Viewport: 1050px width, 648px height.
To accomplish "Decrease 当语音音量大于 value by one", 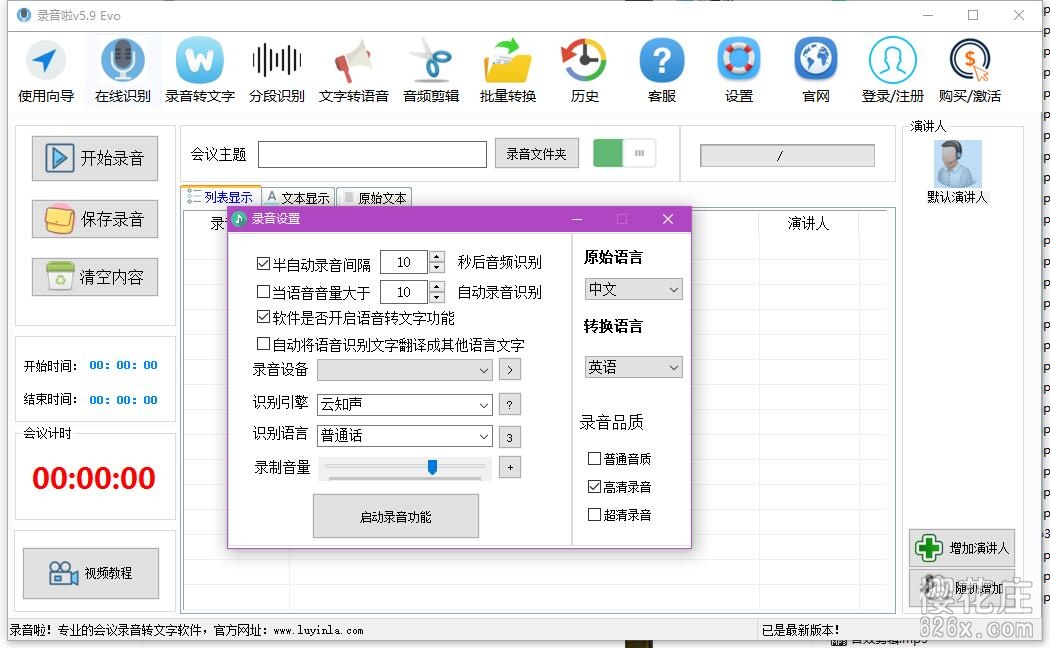I will click(437, 297).
